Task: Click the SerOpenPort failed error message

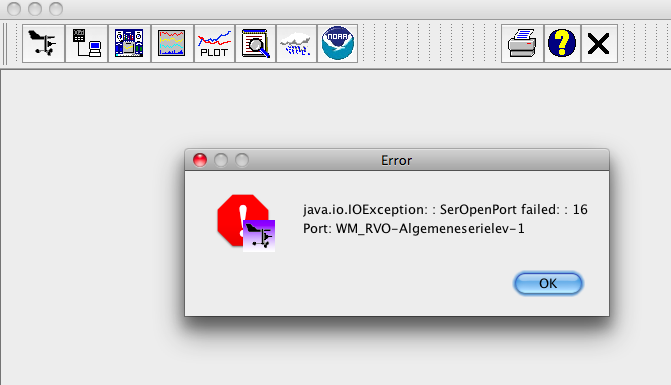Action: 445,210
